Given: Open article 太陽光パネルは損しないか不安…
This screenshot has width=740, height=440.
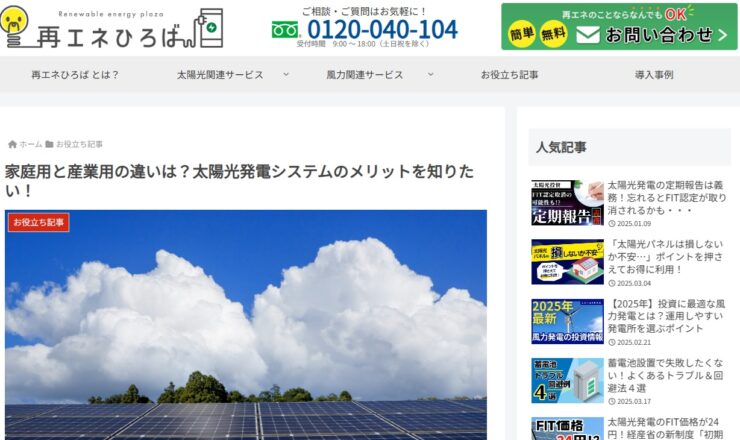Looking at the screenshot, I should pyautogui.click(x=665, y=257).
